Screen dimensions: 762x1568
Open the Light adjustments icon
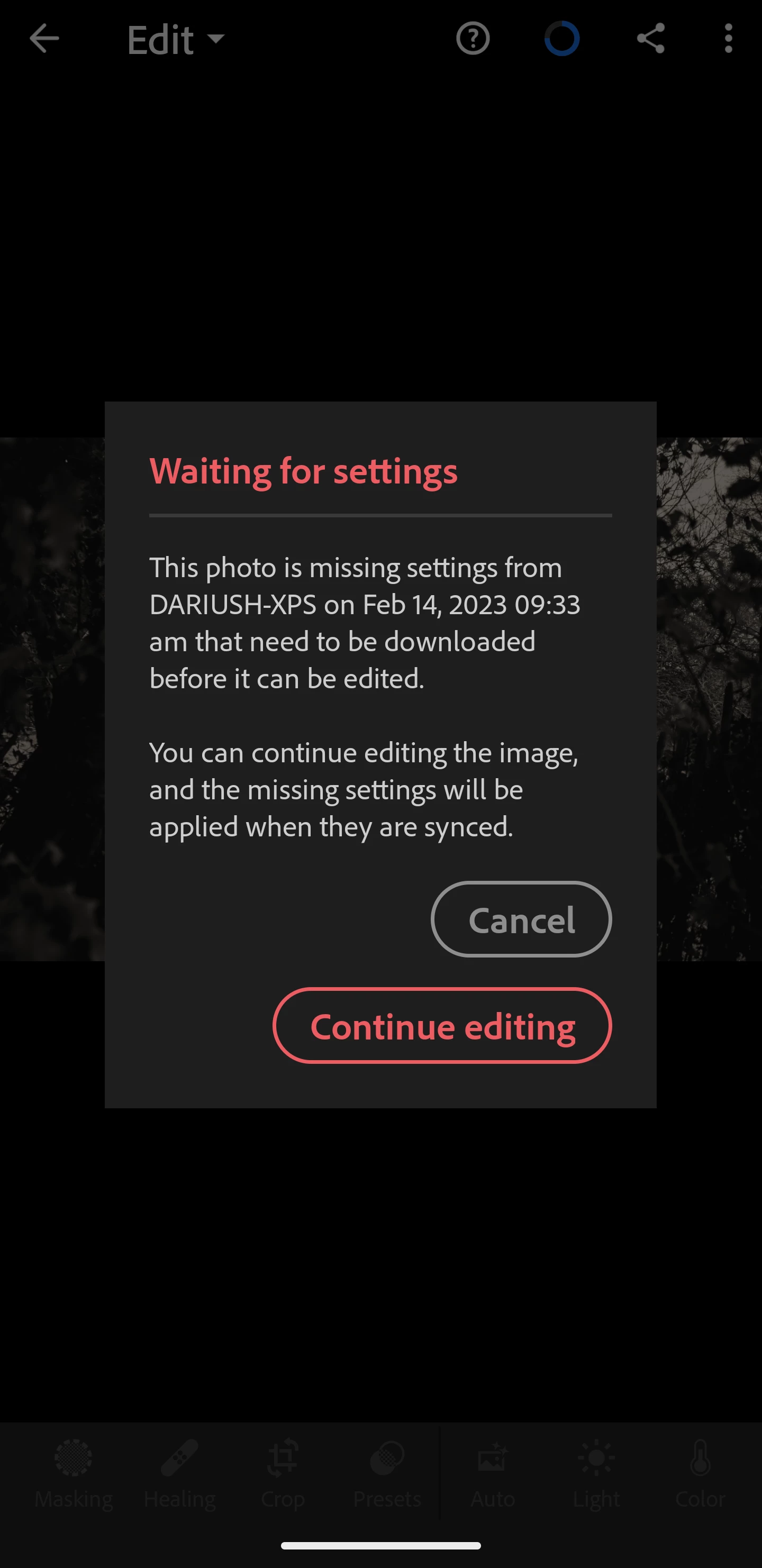596,1458
